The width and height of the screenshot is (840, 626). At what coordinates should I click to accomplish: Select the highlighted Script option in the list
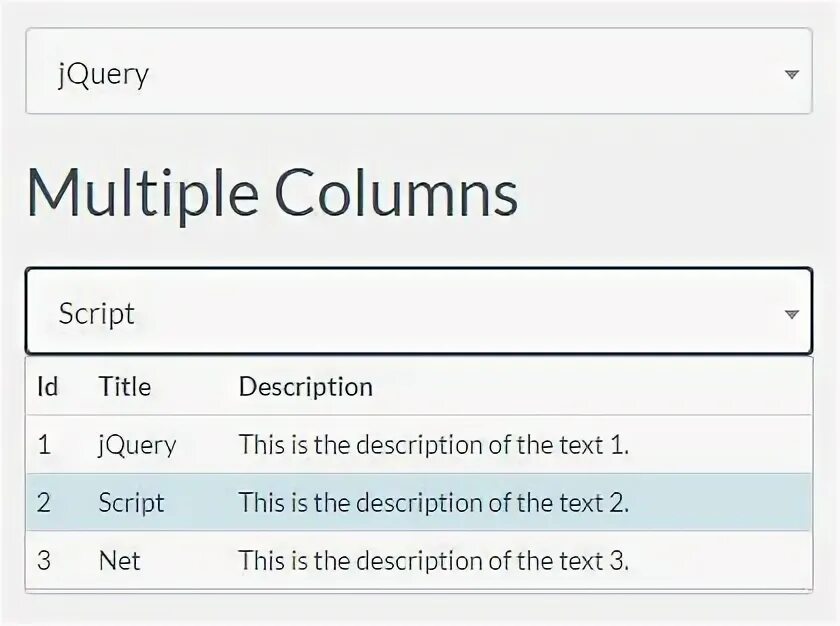click(131, 503)
